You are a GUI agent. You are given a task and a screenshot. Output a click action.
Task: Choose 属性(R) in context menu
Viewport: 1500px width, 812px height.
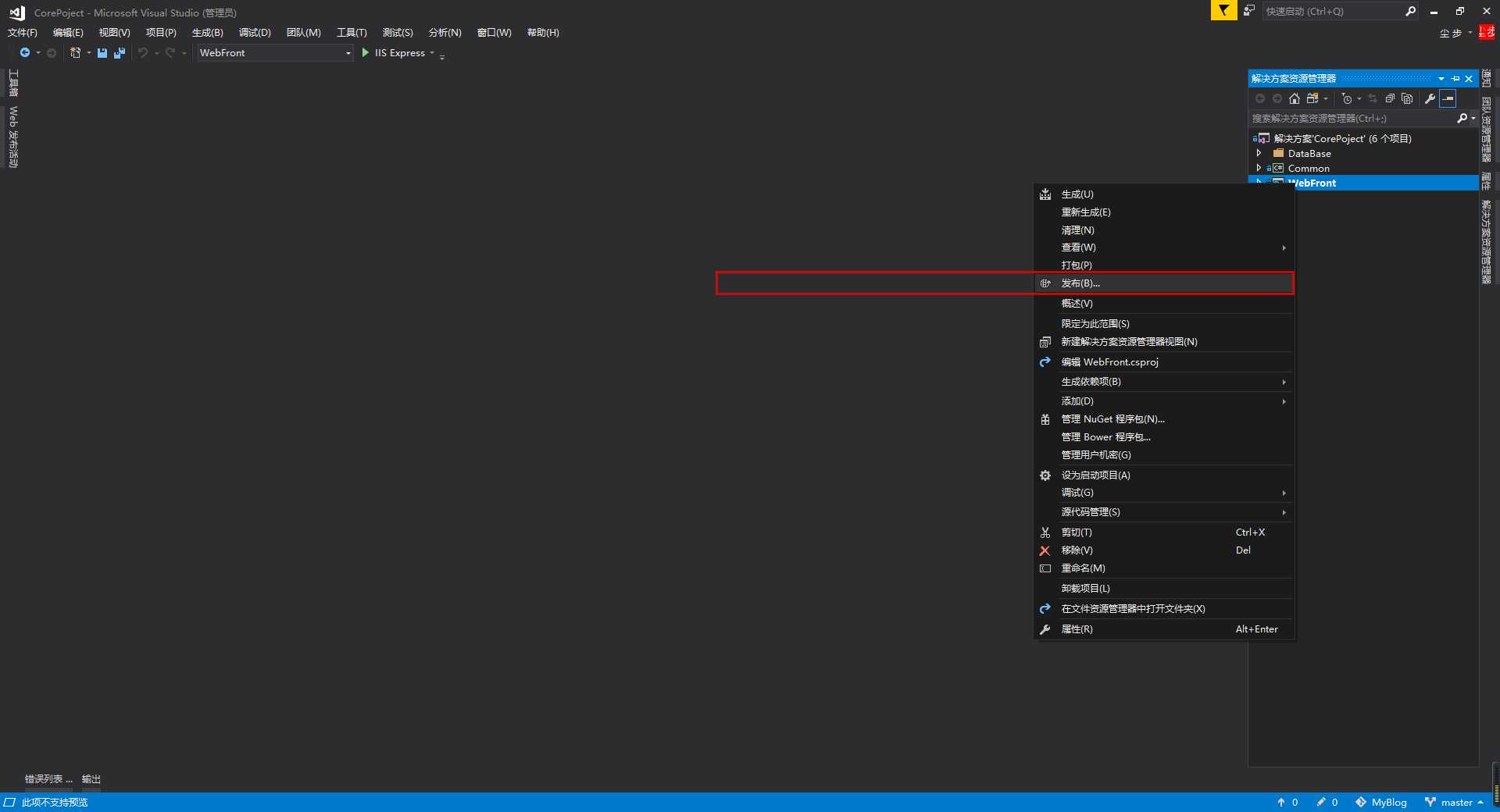(1164, 629)
